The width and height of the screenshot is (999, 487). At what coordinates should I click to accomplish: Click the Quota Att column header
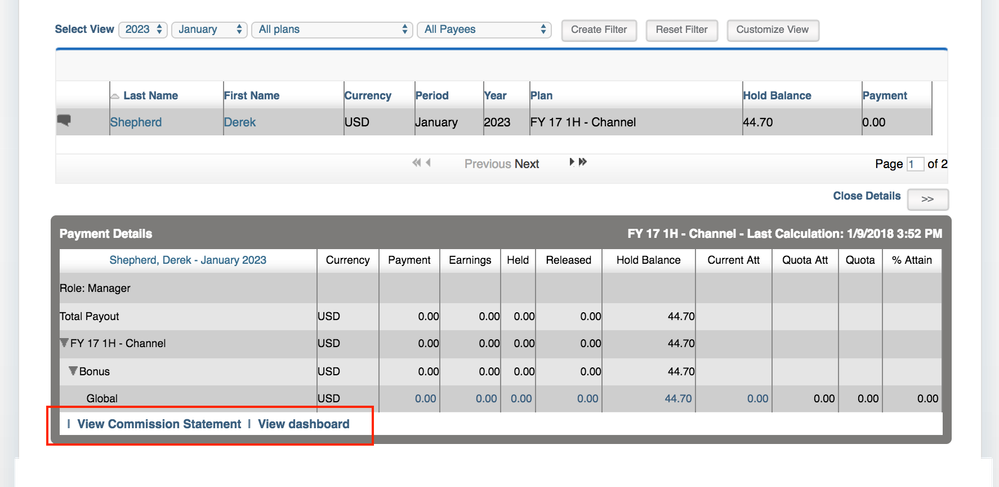point(805,260)
